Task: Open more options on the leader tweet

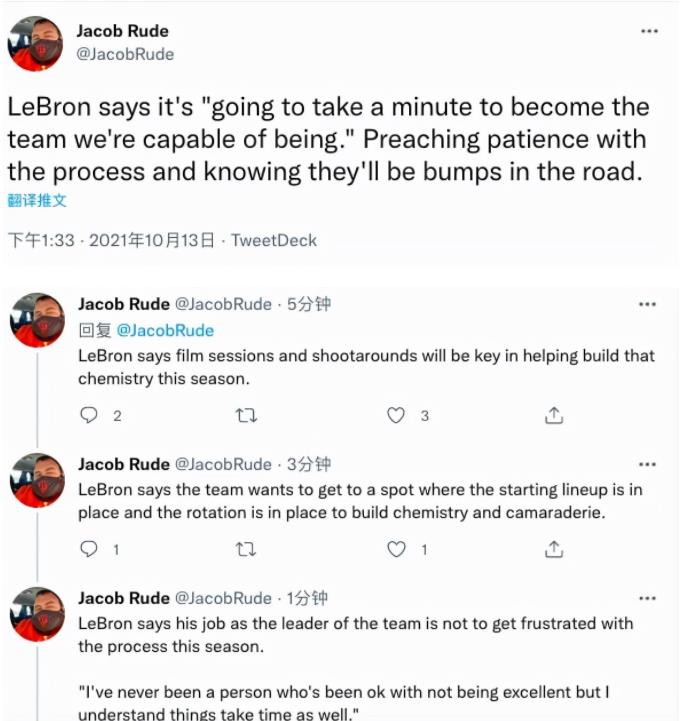Action: [x=648, y=598]
